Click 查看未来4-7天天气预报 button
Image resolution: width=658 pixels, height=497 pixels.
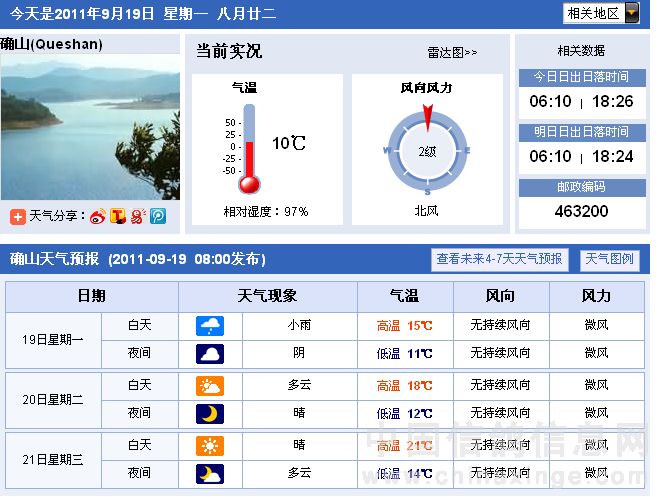(x=500, y=259)
